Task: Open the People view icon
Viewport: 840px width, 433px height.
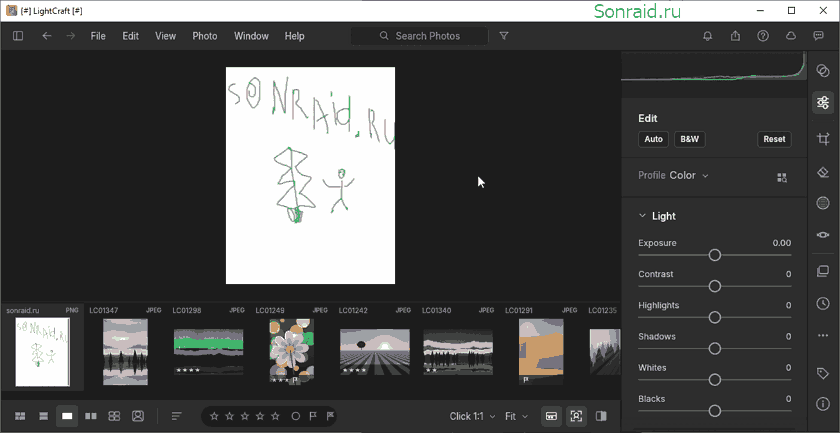Action: point(138,416)
